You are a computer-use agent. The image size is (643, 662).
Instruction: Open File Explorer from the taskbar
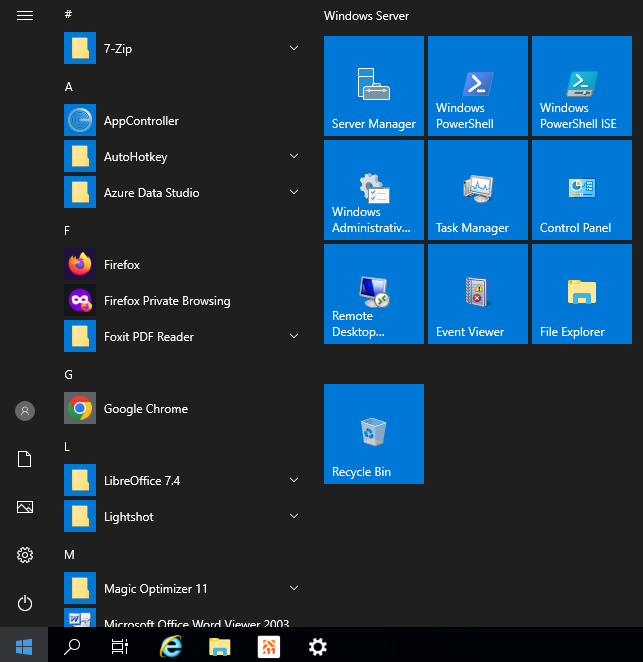point(220,646)
